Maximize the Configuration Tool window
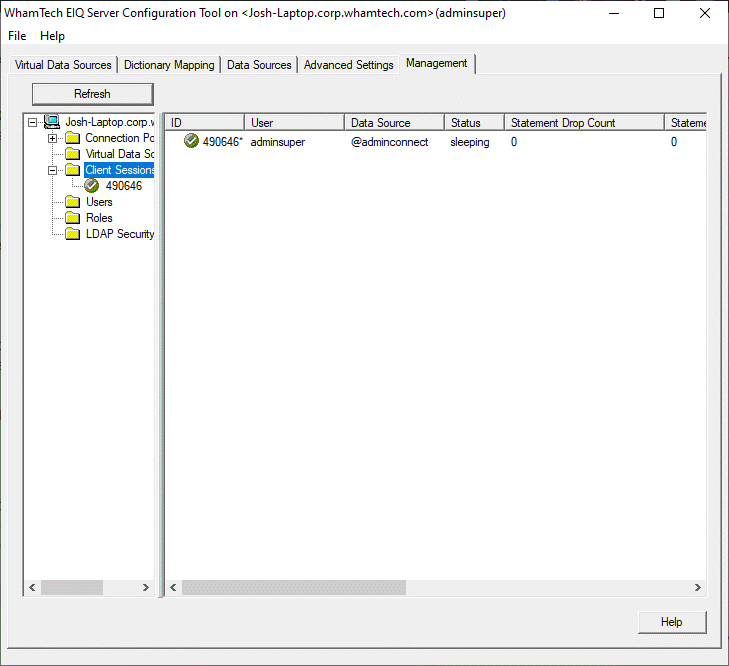 pyautogui.click(x=659, y=13)
